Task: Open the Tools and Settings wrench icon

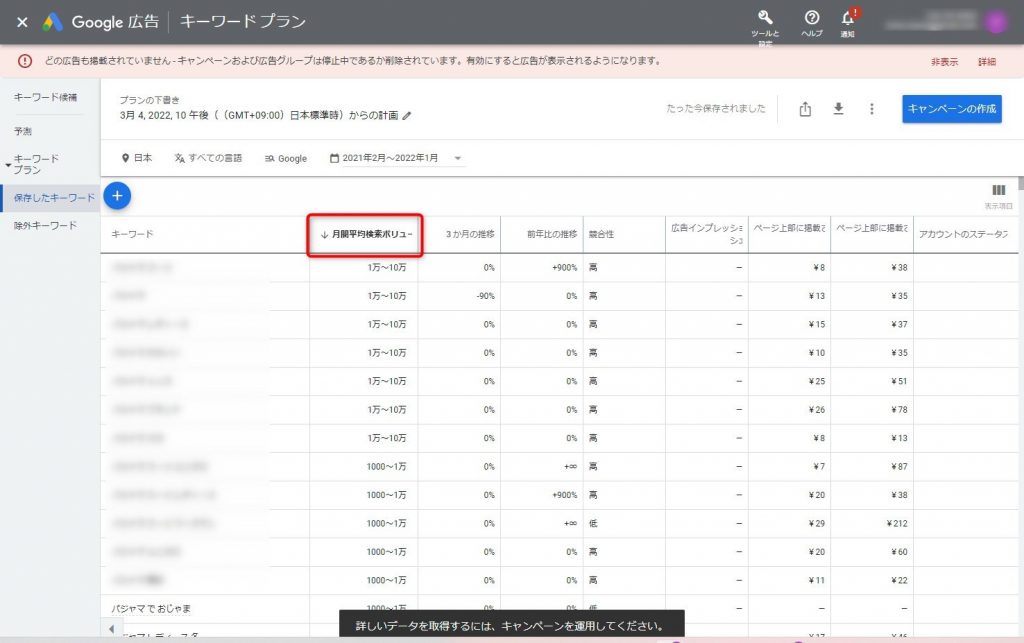Action: coord(765,18)
